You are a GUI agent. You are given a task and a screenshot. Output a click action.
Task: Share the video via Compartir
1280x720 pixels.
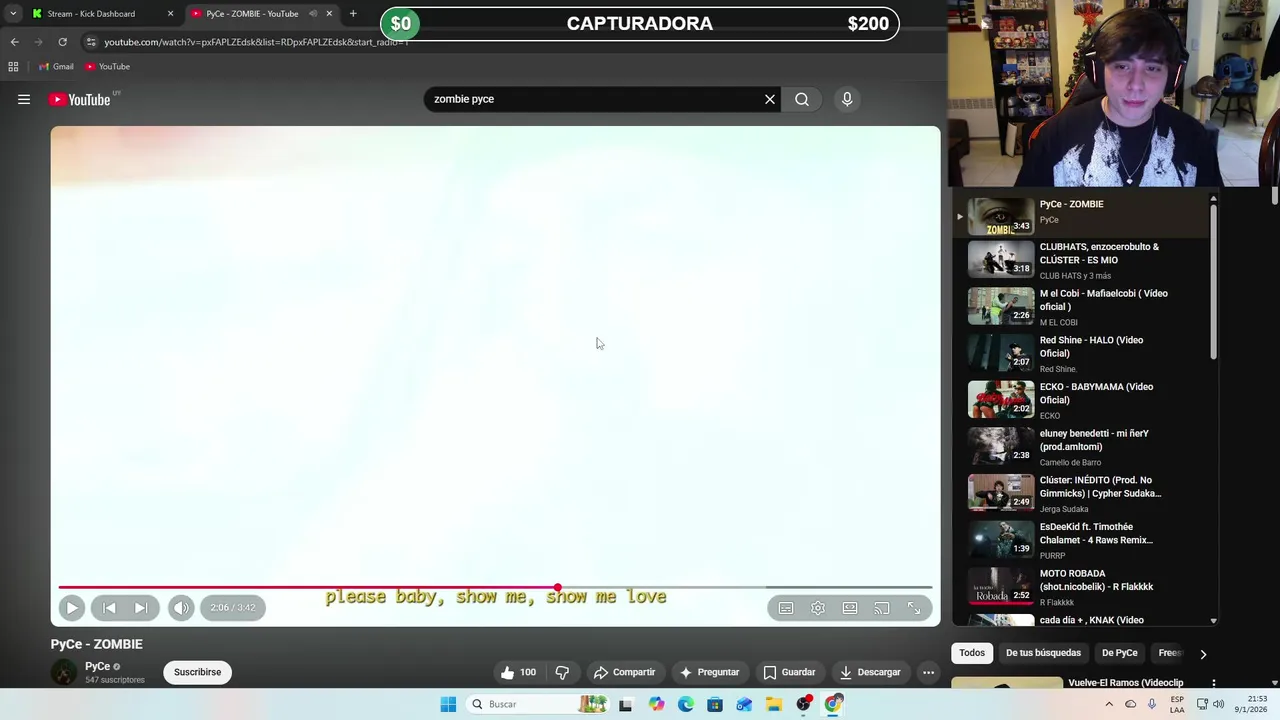click(x=624, y=672)
